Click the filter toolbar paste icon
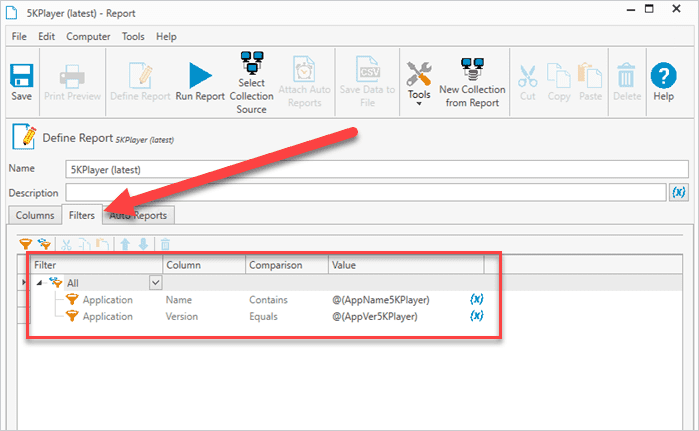The height and width of the screenshot is (431, 699). [103, 244]
